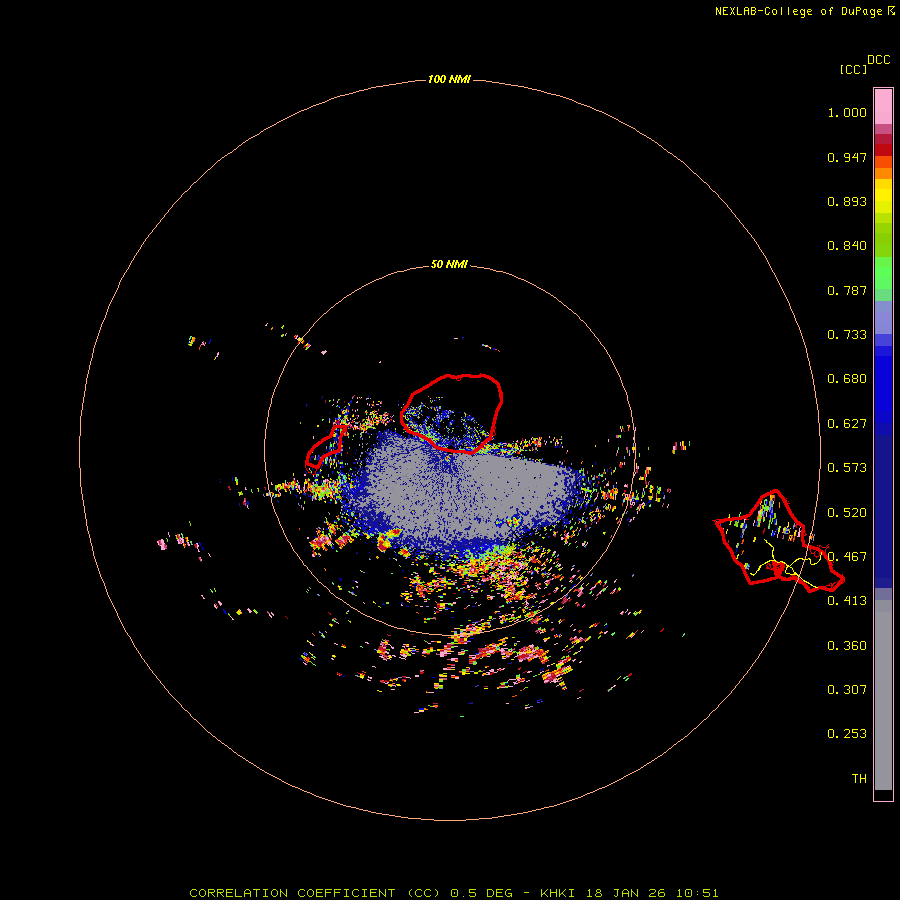Click the Correlation Coefficient caption at bottom

pos(453,893)
